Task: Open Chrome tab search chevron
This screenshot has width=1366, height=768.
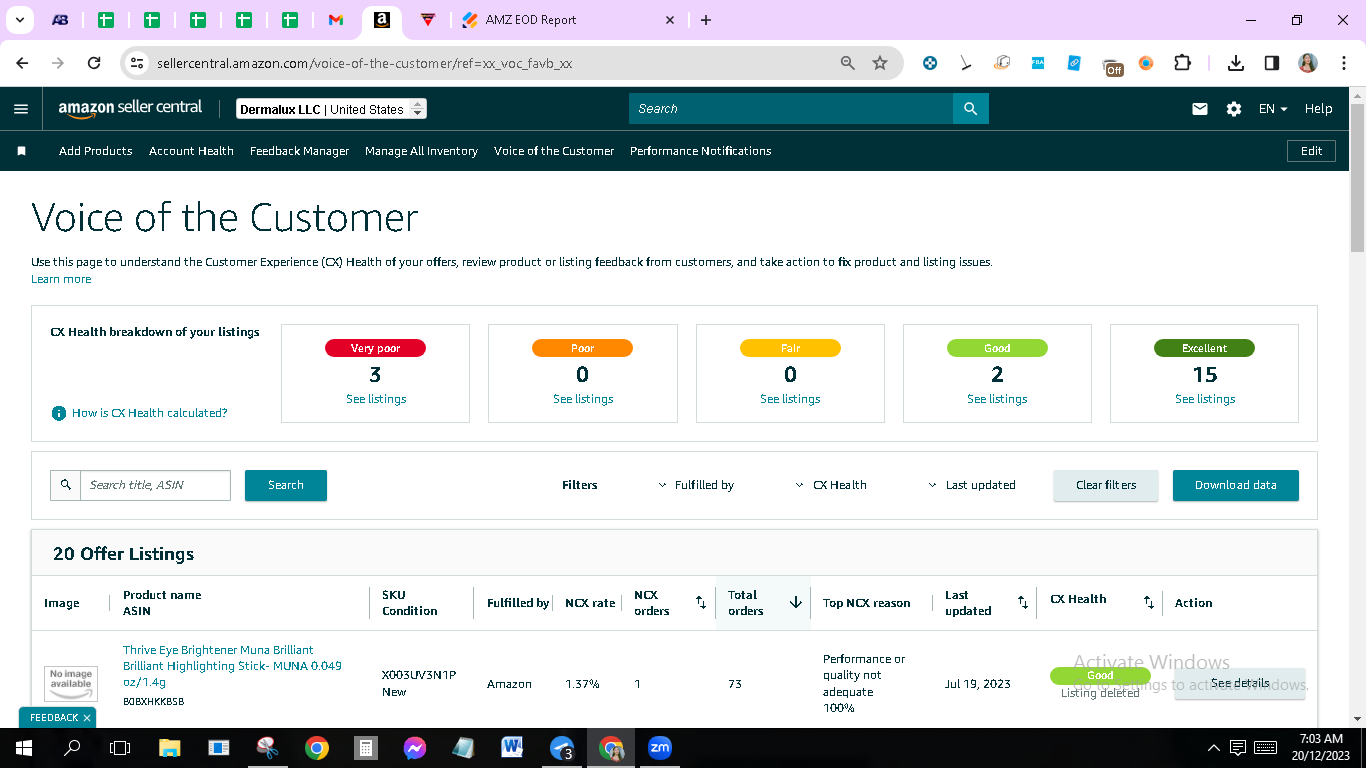Action: pyautogui.click(x=20, y=20)
